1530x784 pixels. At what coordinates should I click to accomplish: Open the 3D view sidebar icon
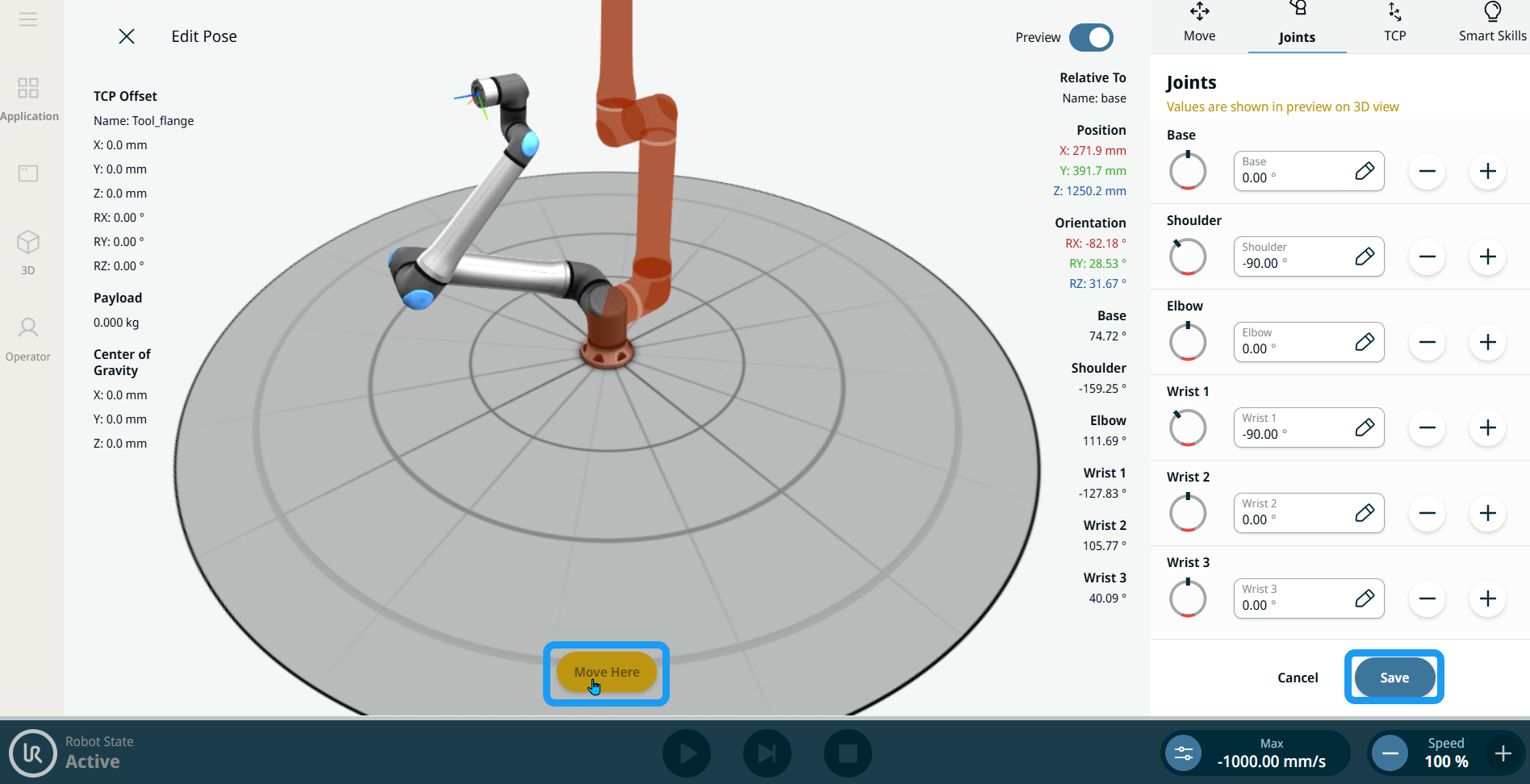tap(28, 252)
